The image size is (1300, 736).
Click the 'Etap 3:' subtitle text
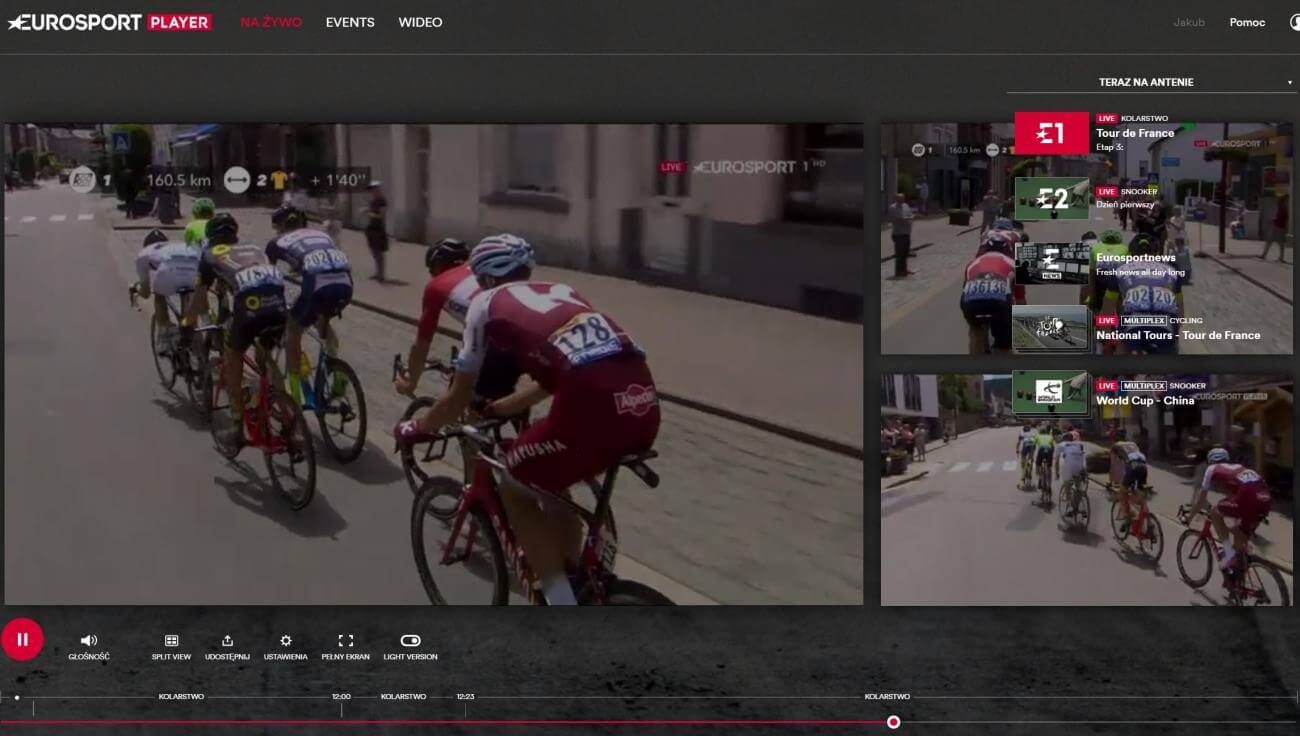[1110, 147]
